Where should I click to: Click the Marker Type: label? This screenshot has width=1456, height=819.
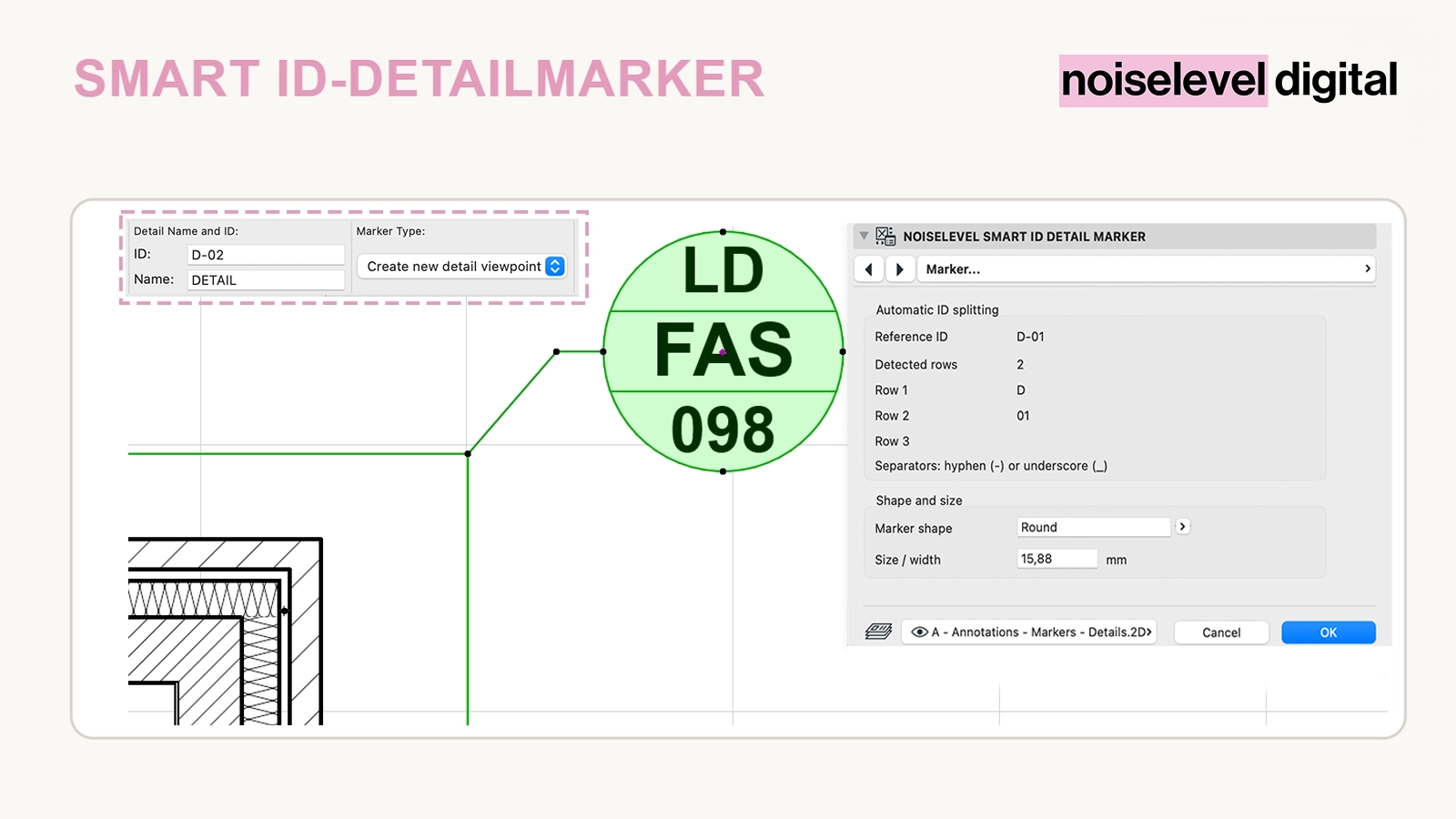[x=390, y=231]
